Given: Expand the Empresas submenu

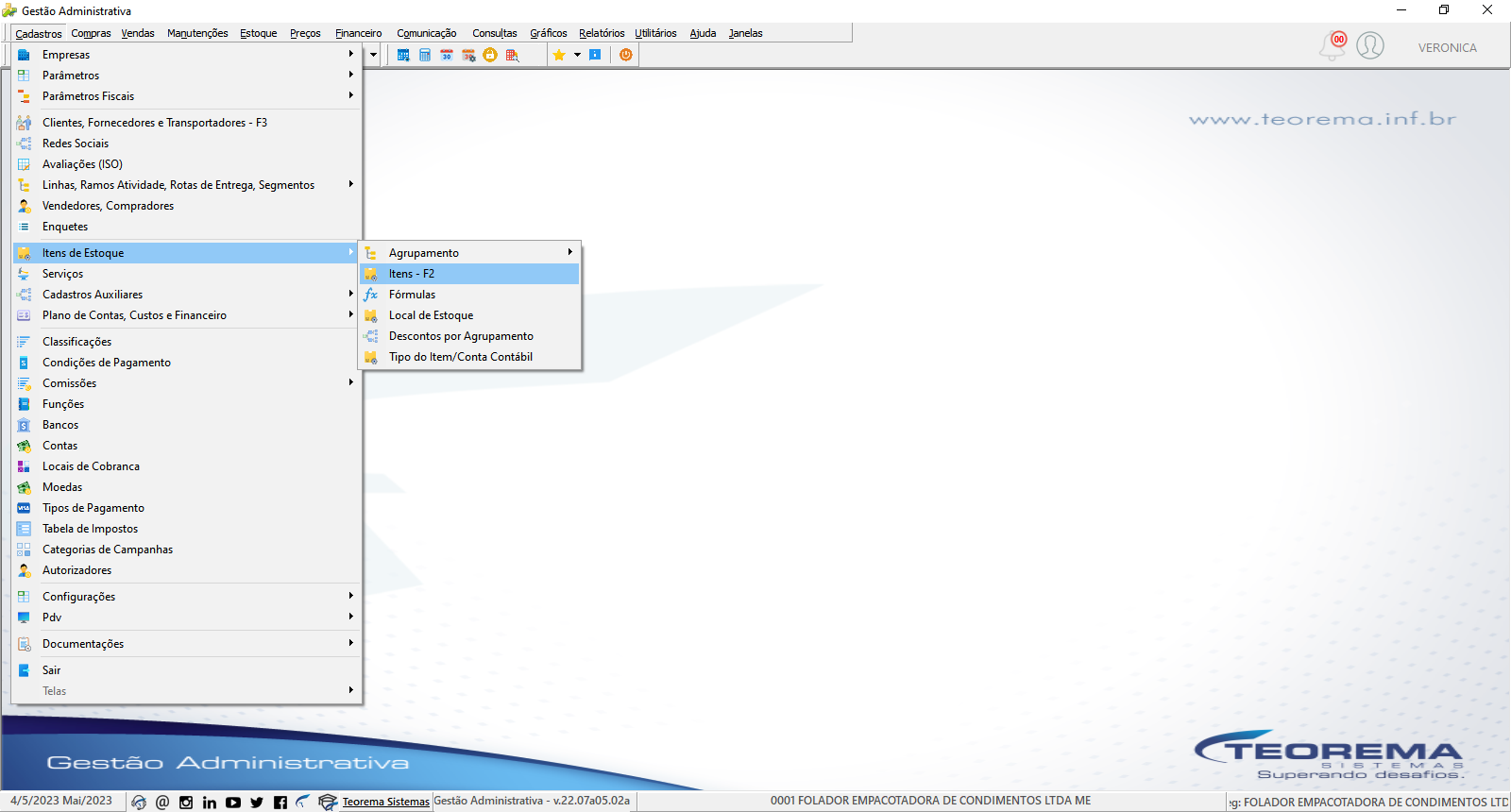Looking at the screenshot, I should (186, 55).
